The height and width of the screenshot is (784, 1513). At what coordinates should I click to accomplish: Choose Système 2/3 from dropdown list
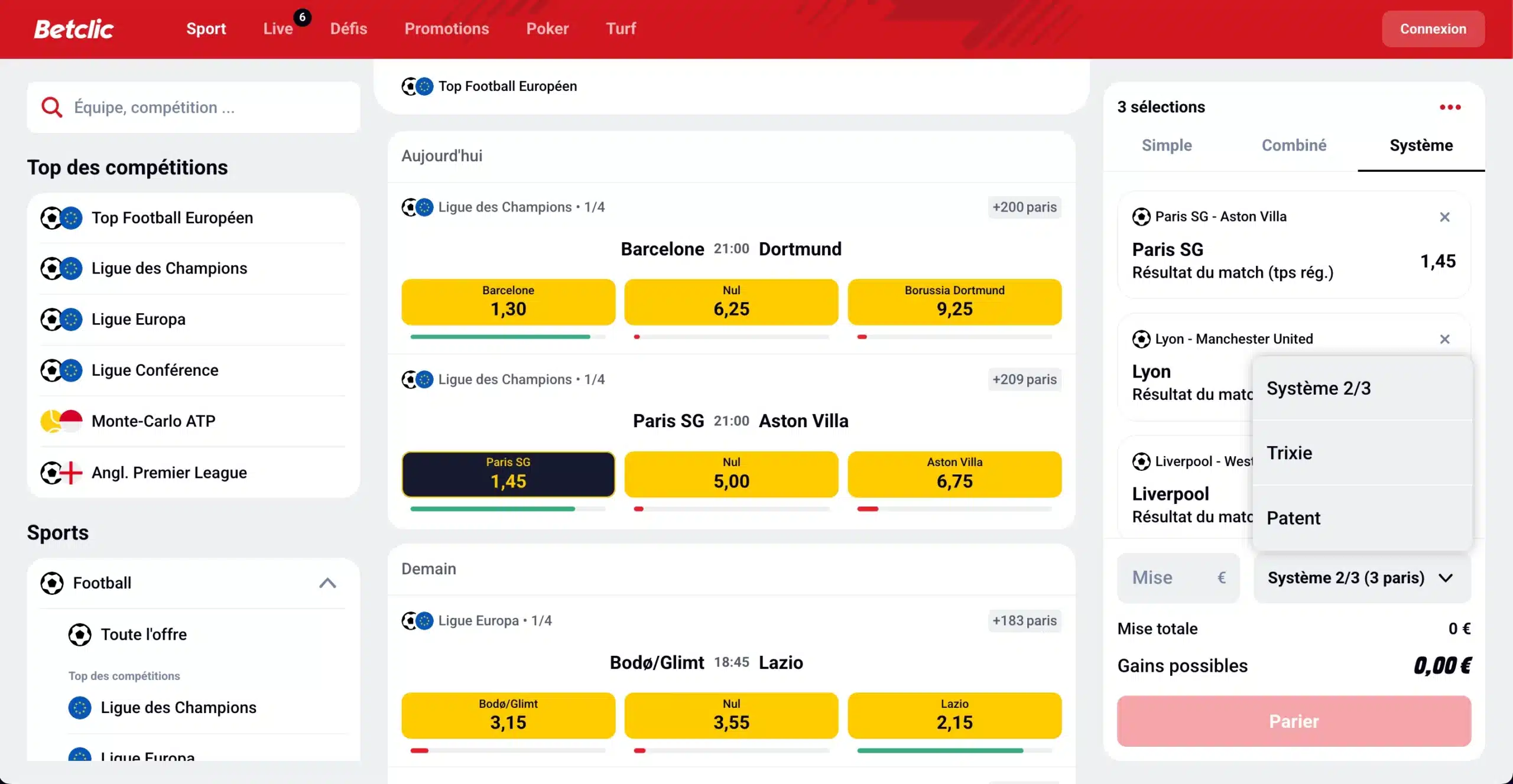(x=1362, y=388)
